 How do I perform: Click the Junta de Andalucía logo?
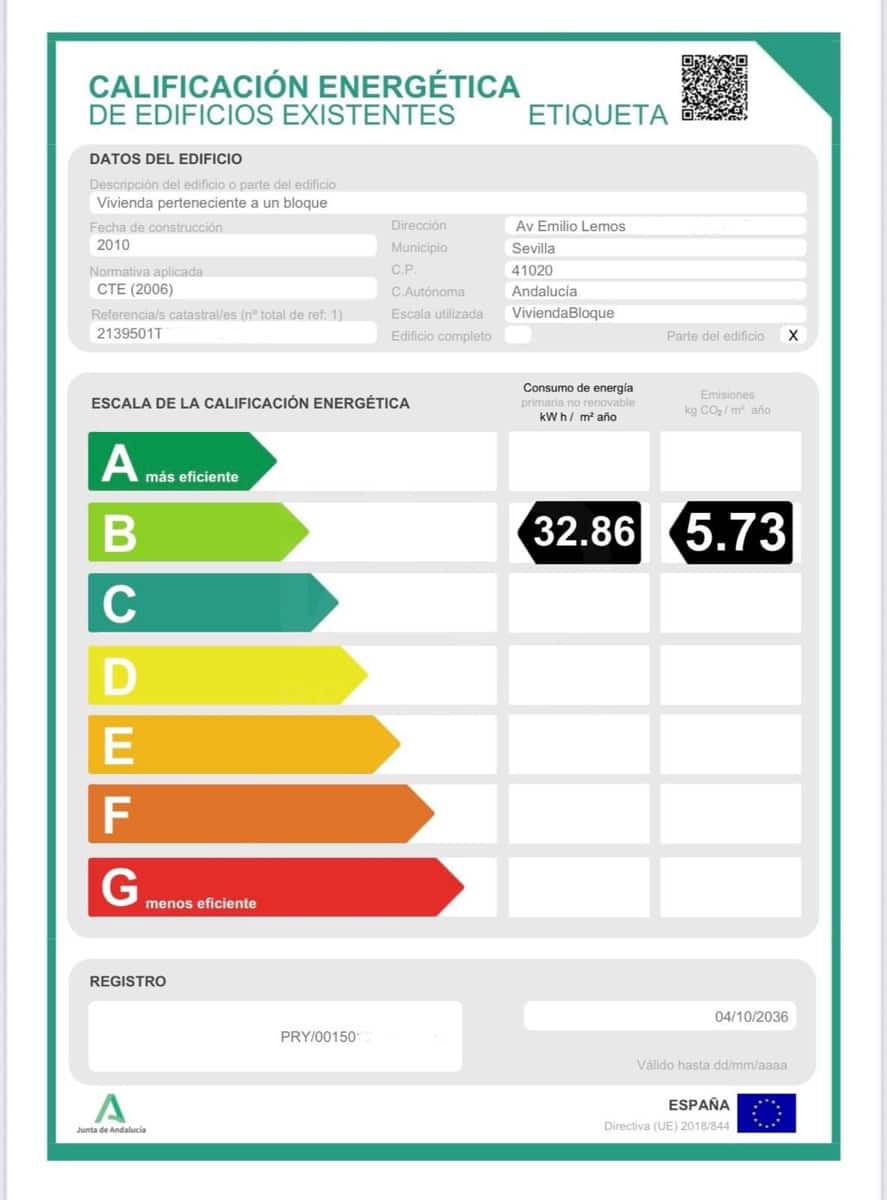tap(111, 1113)
